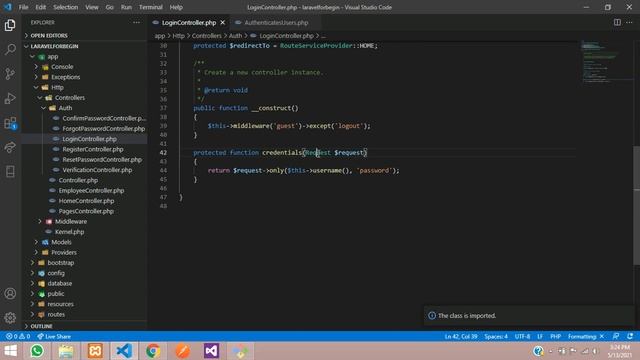Expand the Console folder
The height and width of the screenshot is (360, 640).
pos(85,67)
